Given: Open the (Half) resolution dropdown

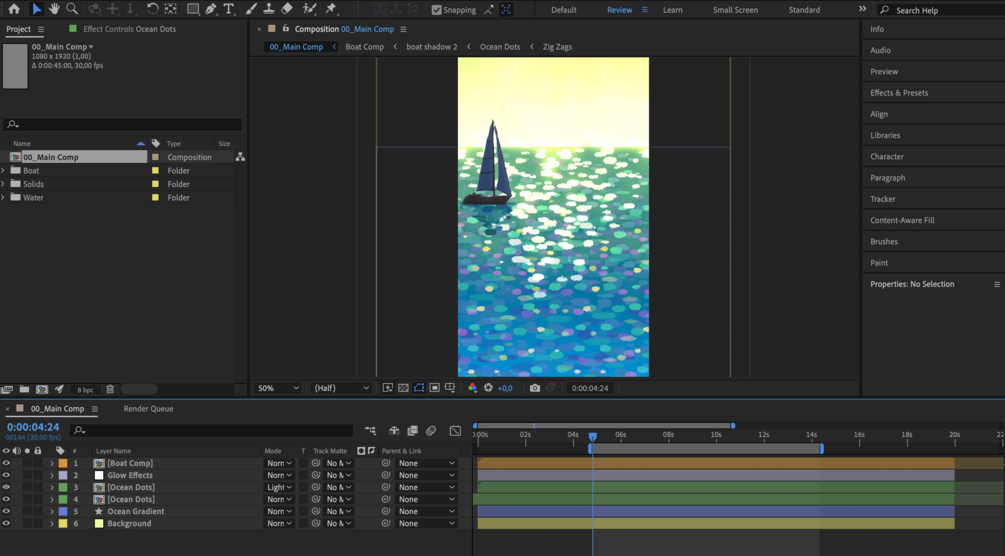Looking at the screenshot, I should coord(340,388).
